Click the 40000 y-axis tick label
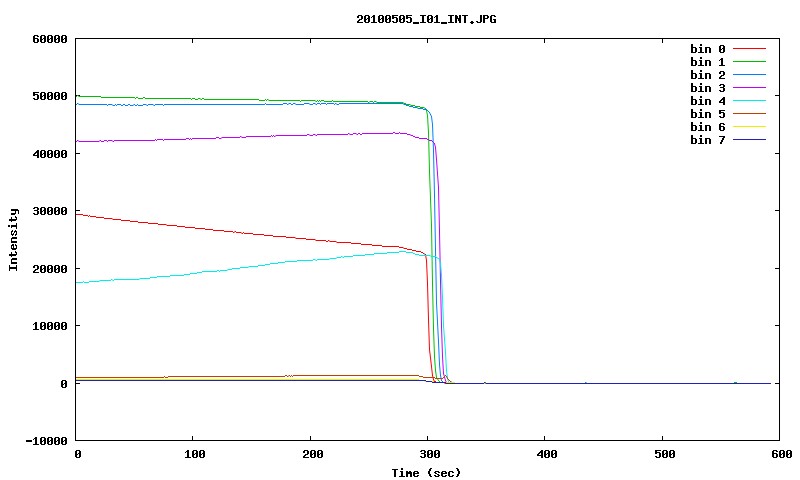This screenshot has width=800, height=480. (49, 154)
